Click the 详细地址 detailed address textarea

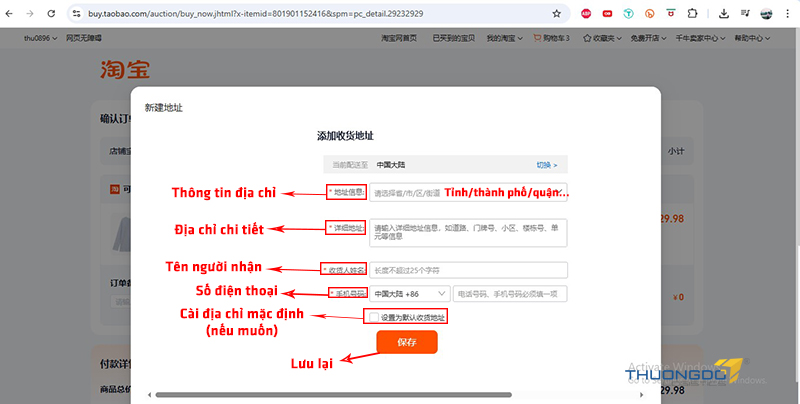click(x=468, y=233)
